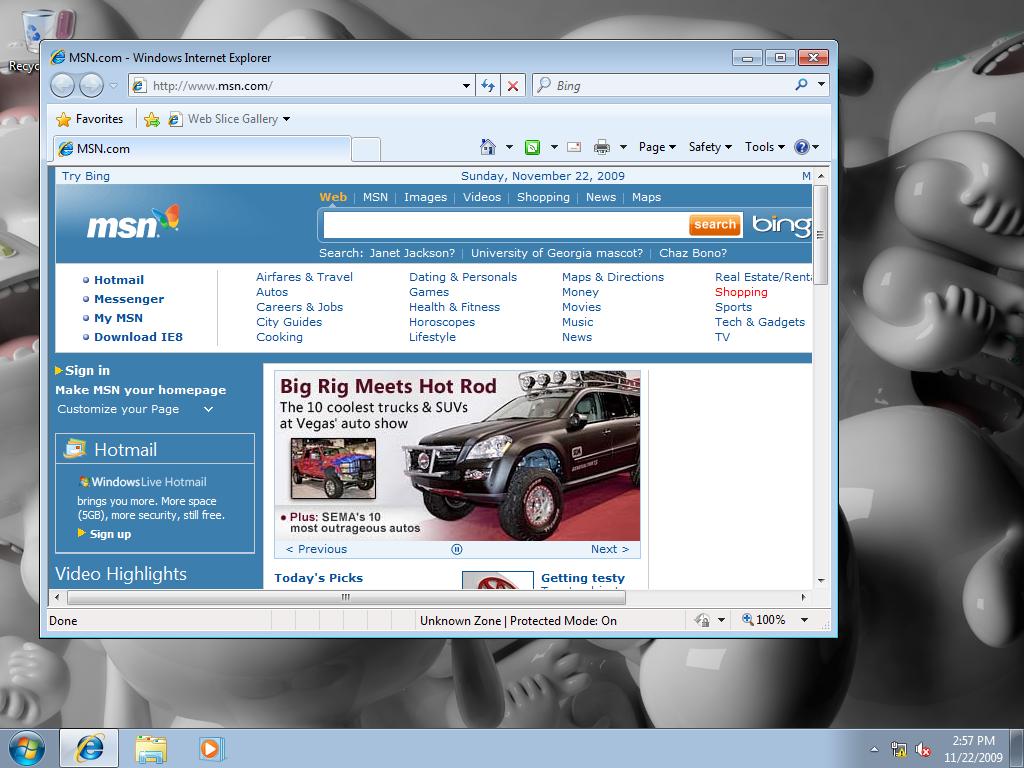Viewport: 1024px width, 768px height.
Task: Click the RSS feeds icon
Action: pyautogui.click(x=533, y=147)
